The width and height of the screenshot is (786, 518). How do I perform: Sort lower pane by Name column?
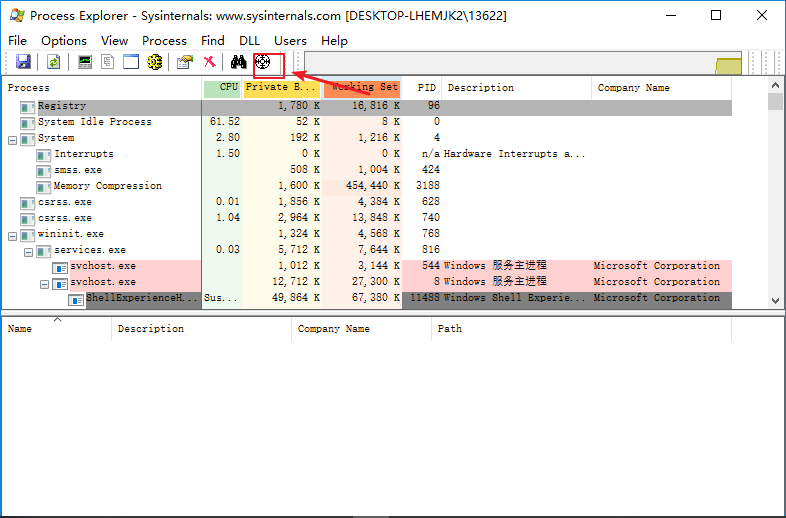coord(57,329)
